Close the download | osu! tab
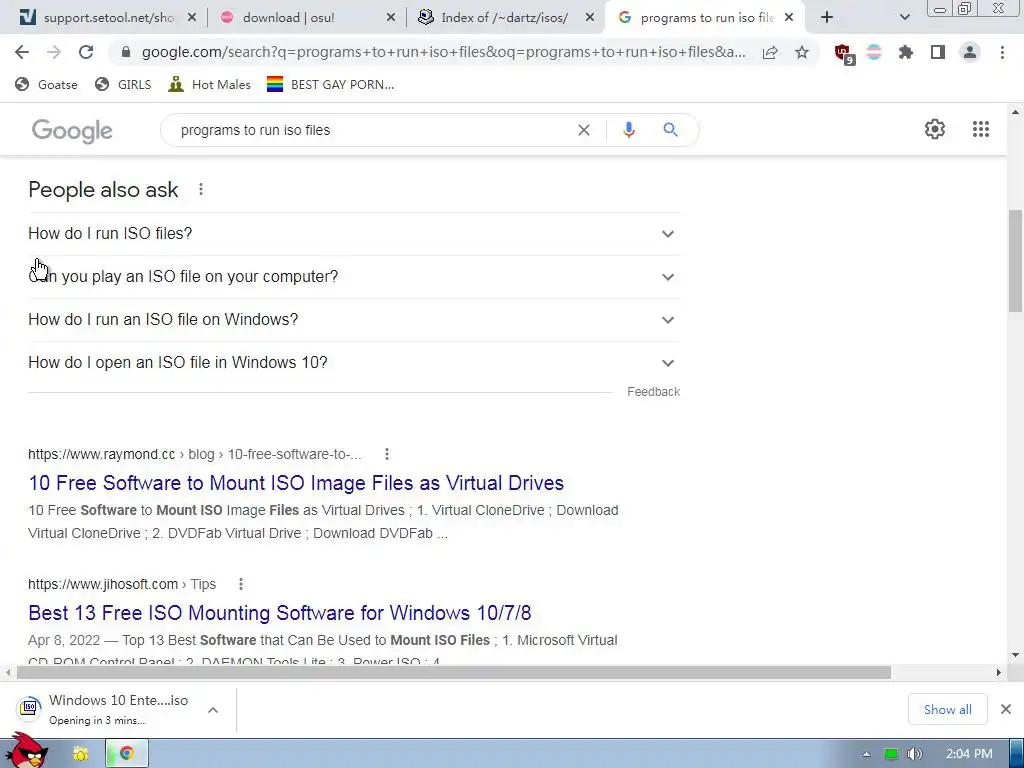 point(391,18)
